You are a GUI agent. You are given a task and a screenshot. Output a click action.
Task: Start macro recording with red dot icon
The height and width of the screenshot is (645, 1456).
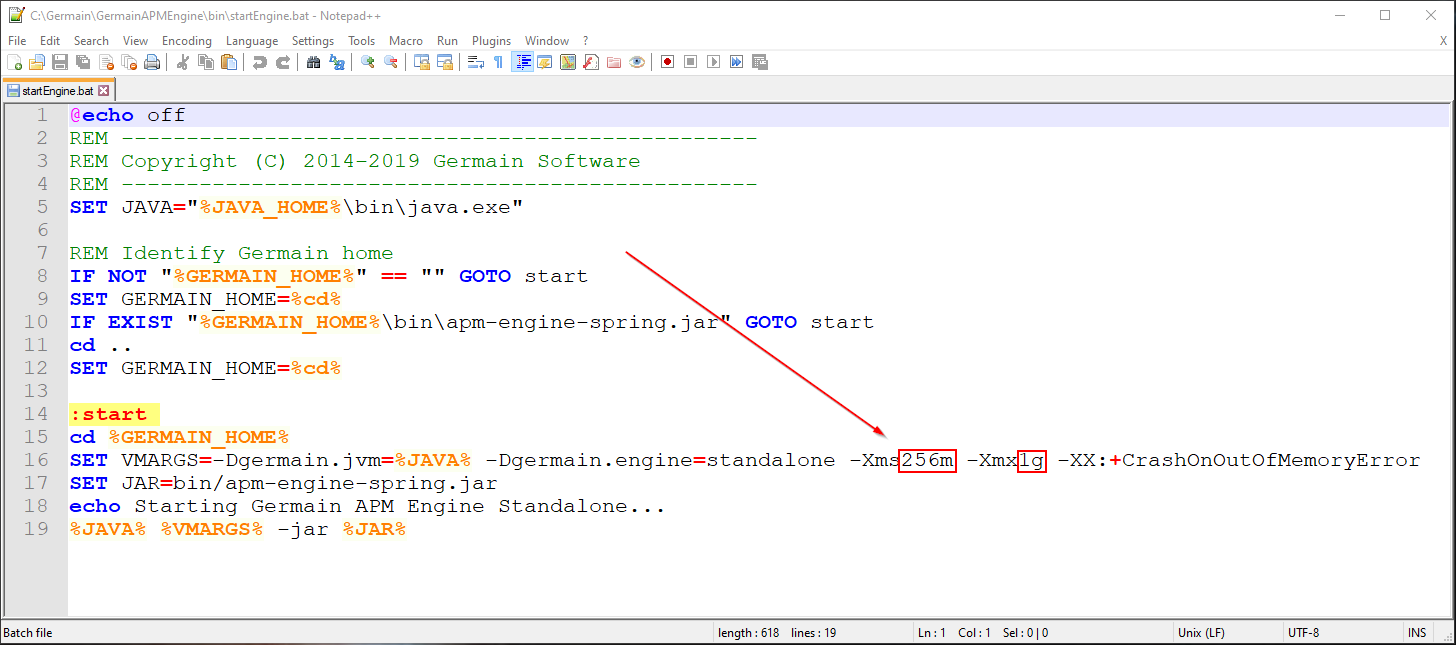tap(667, 62)
